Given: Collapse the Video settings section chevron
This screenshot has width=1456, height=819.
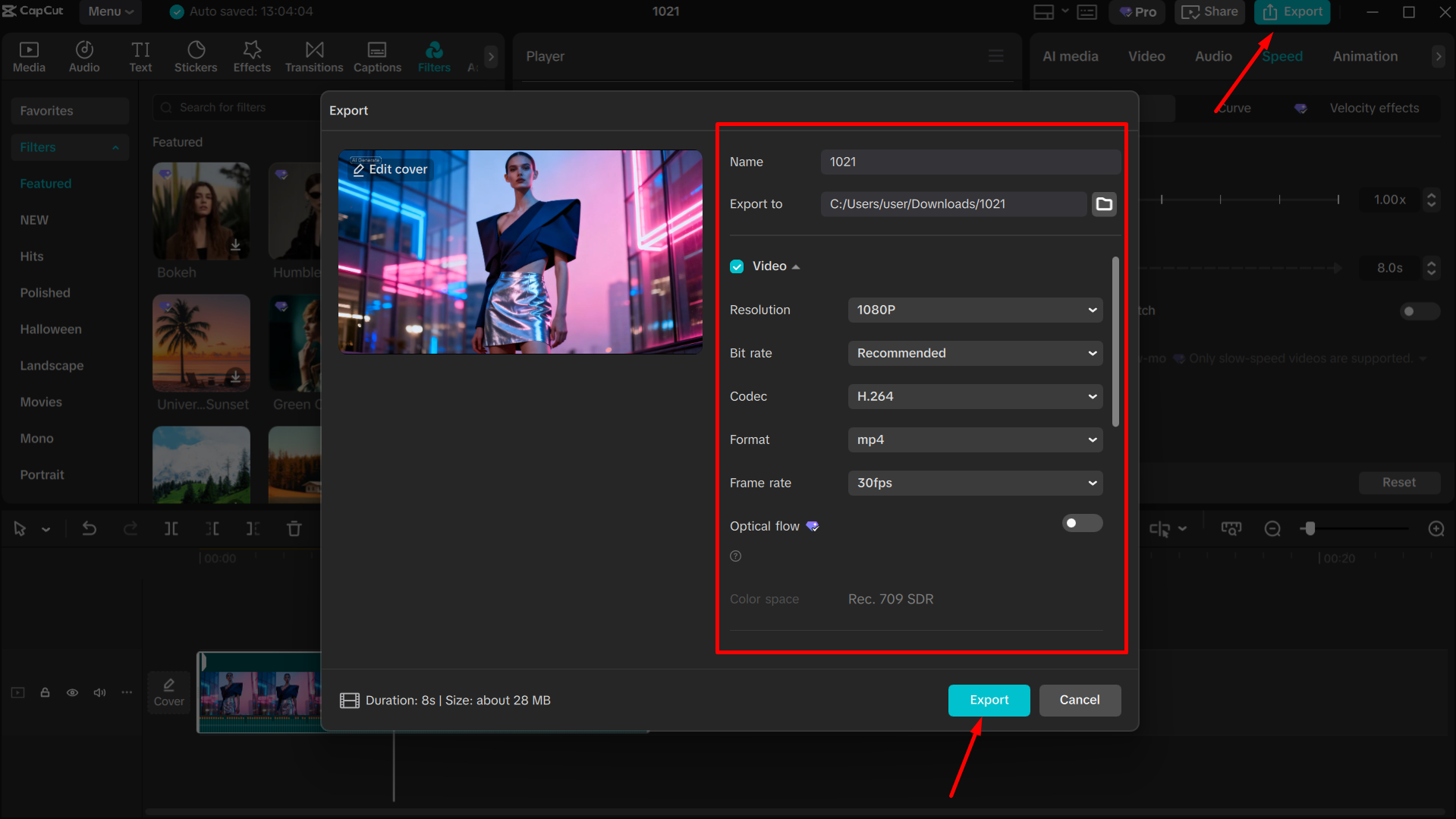Looking at the screenshot, I should [x=795, y=266].
